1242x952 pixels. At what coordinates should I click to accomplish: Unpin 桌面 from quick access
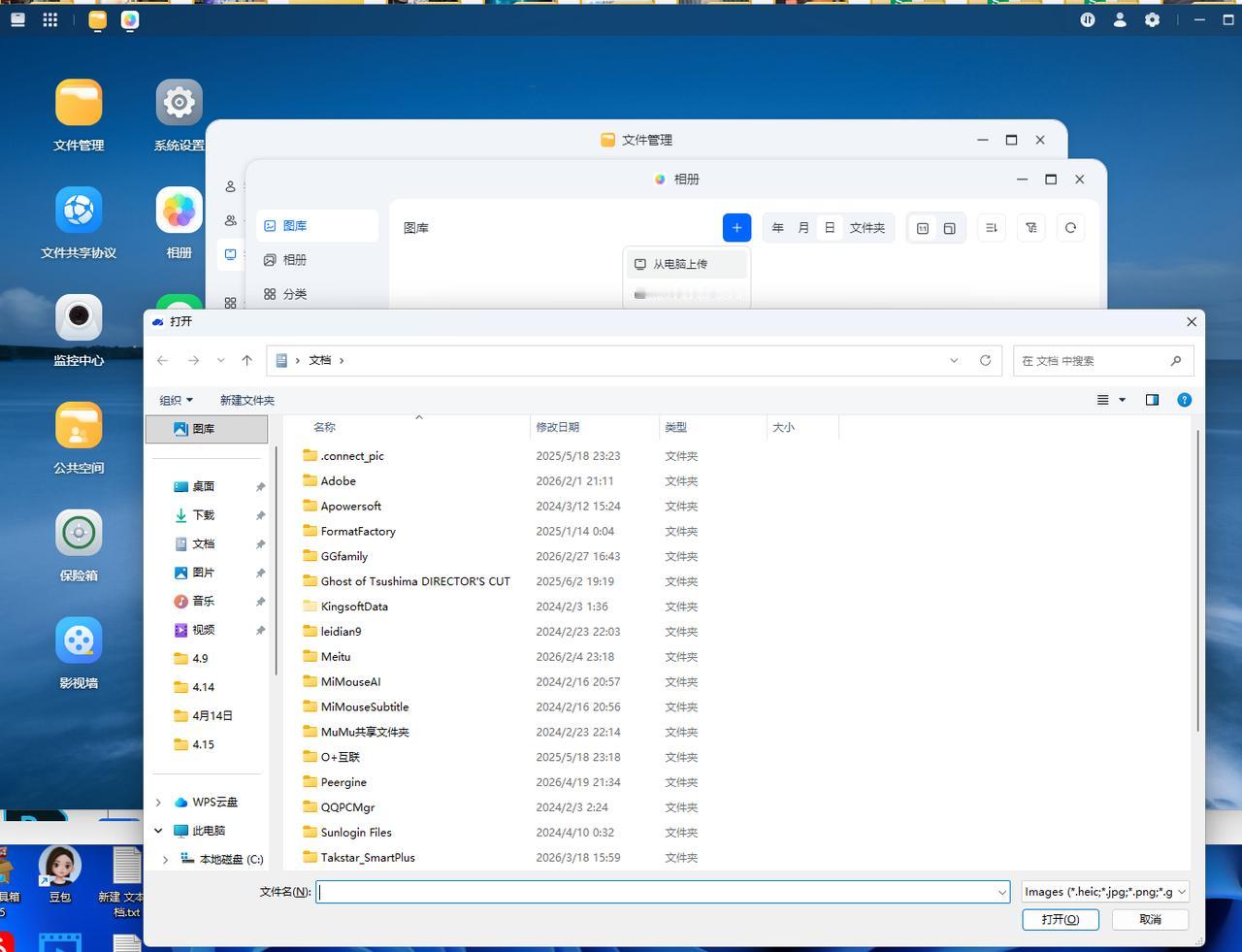tap(260, 486)
